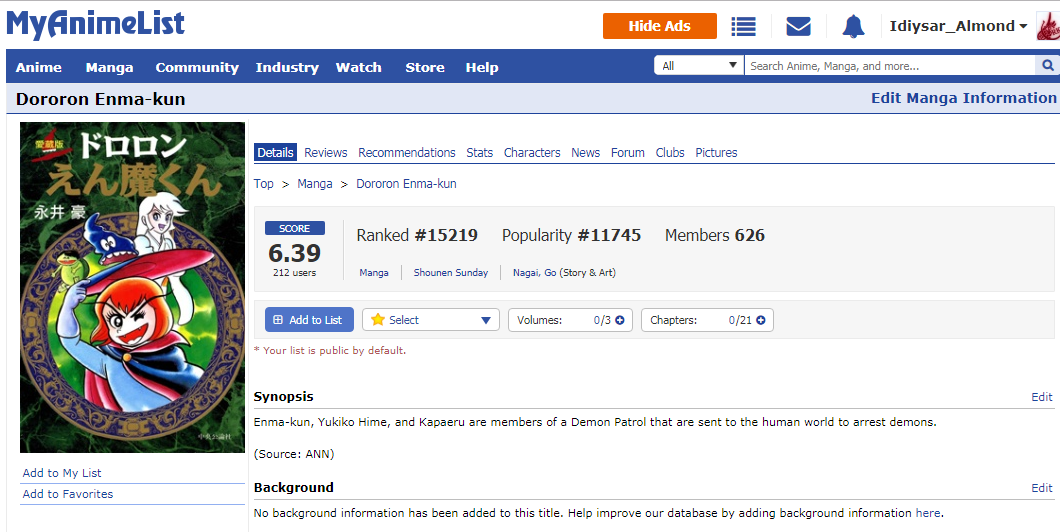
Task: Open the Store menu
Action: coord(425,68)
